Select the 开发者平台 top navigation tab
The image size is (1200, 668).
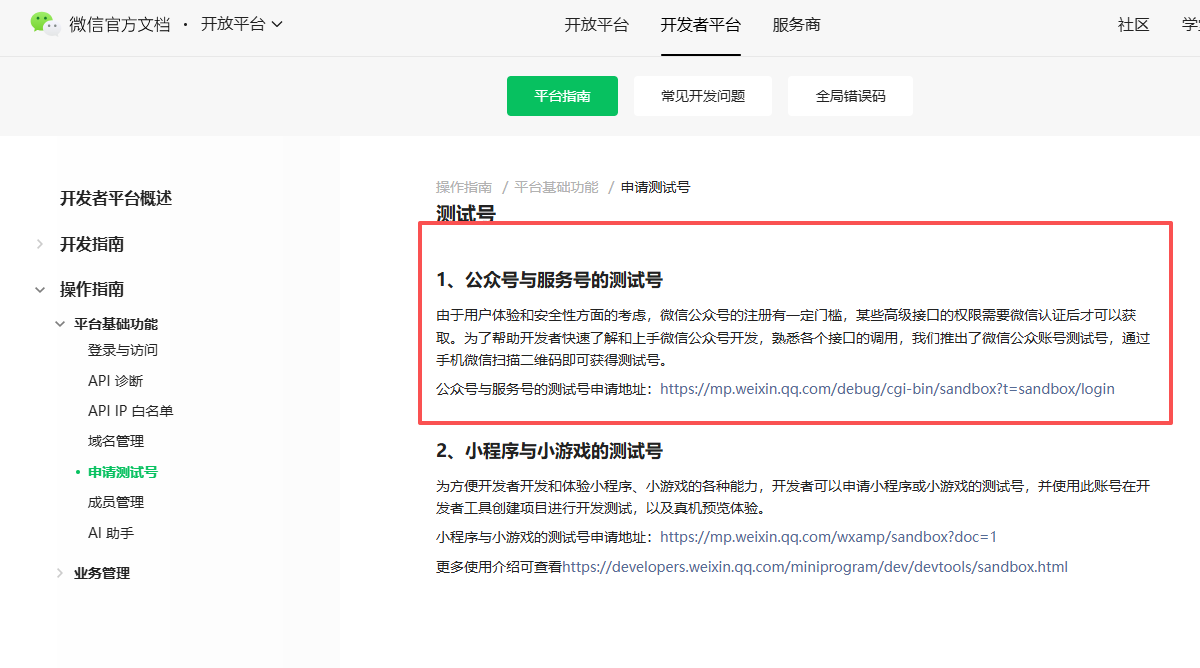701,25
